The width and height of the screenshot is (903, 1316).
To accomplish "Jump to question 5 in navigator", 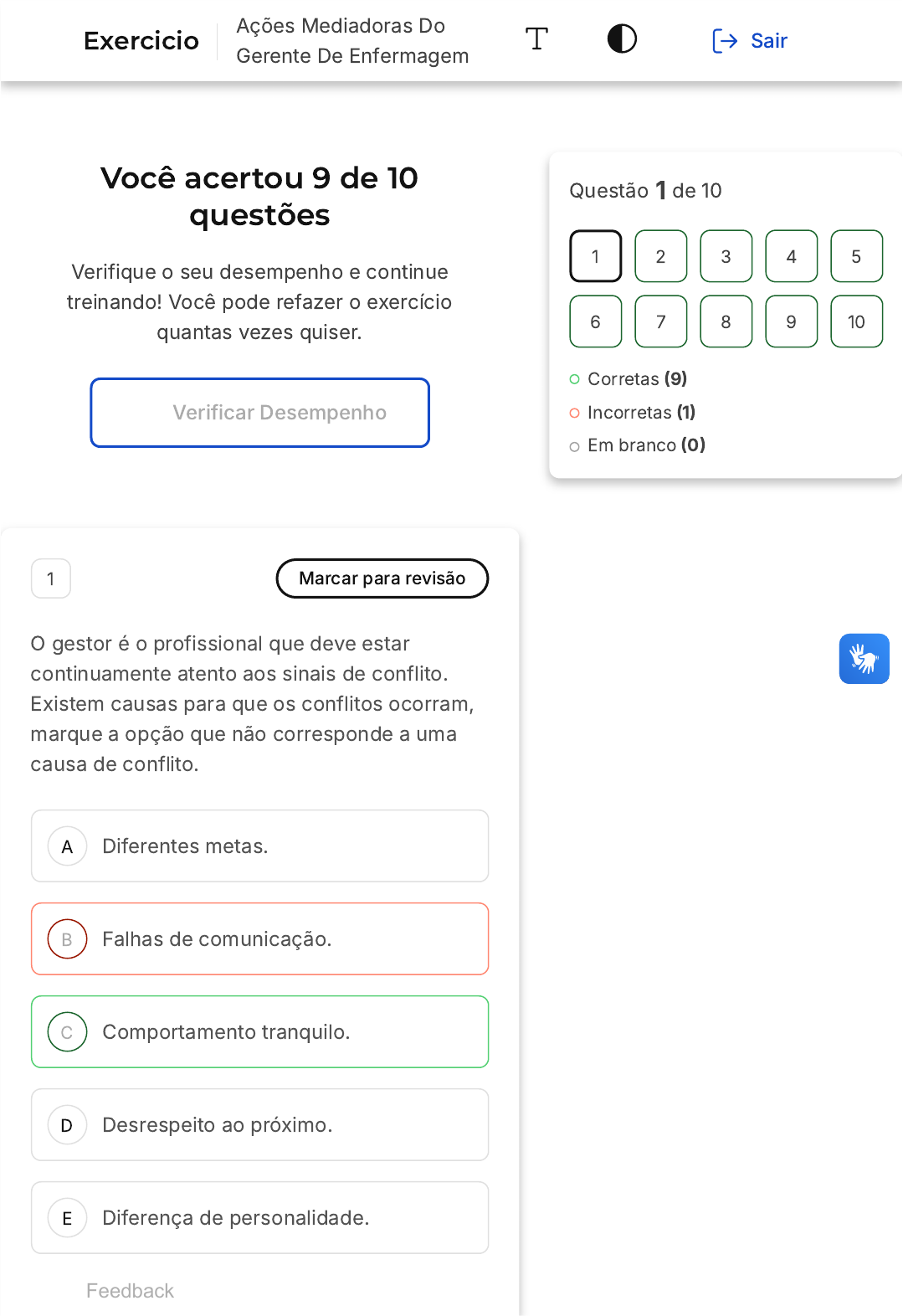I will pos(856,256).
